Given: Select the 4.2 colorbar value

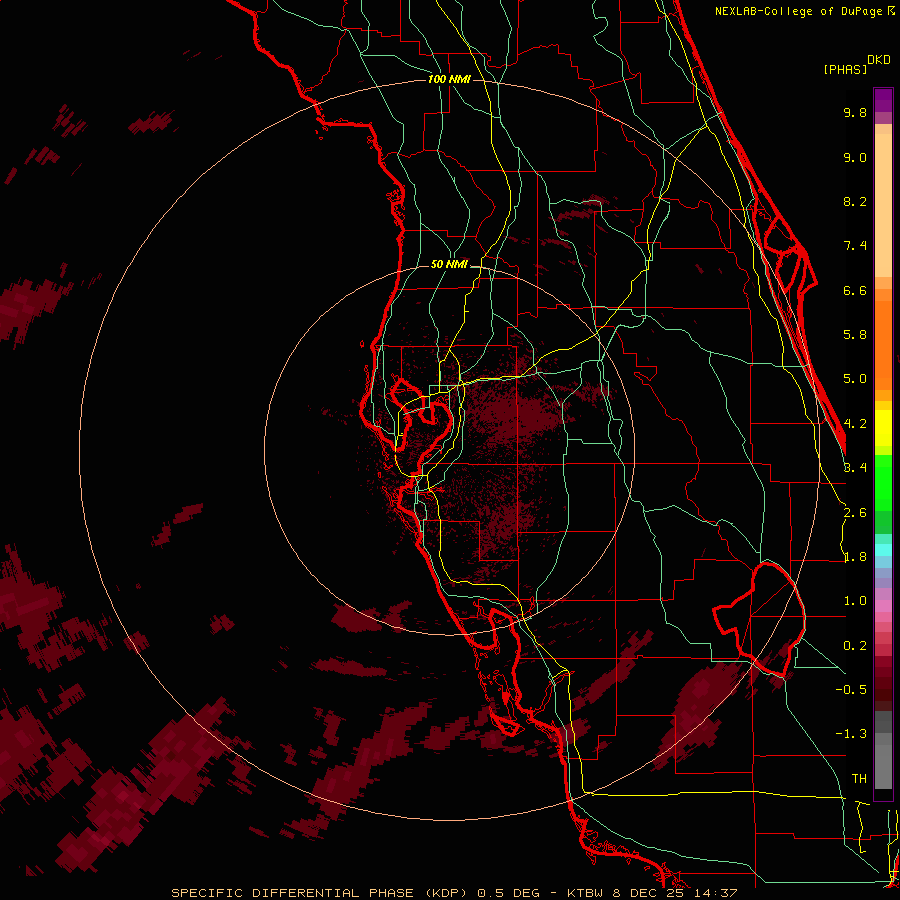Looking at the screenshot, I should point(855,424).
